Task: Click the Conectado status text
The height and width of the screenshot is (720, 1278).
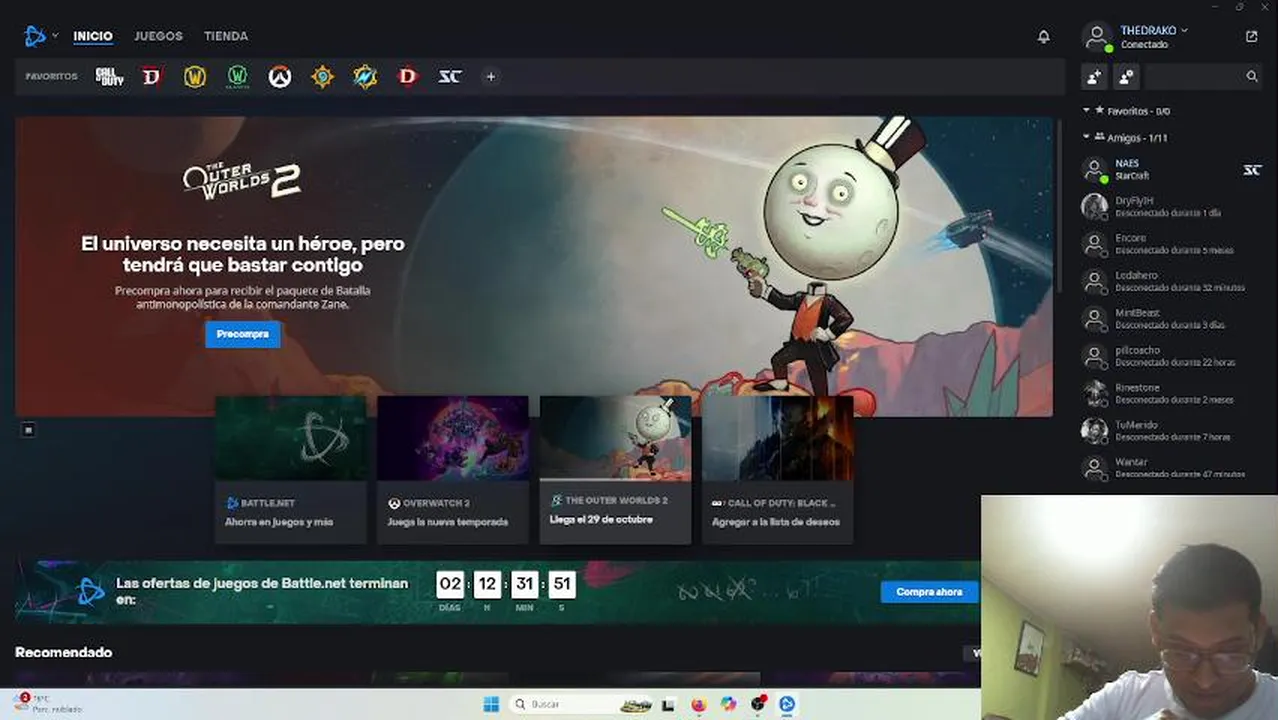Action: (x=1143, y=45)
